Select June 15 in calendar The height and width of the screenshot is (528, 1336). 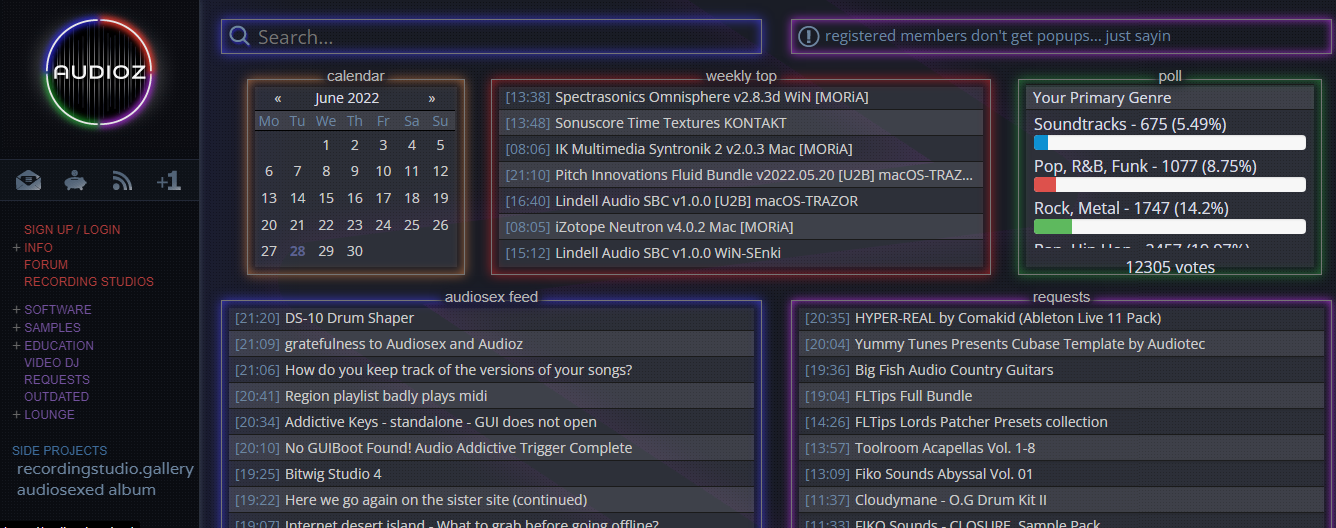pyautogui.click(x=326, y=198)
